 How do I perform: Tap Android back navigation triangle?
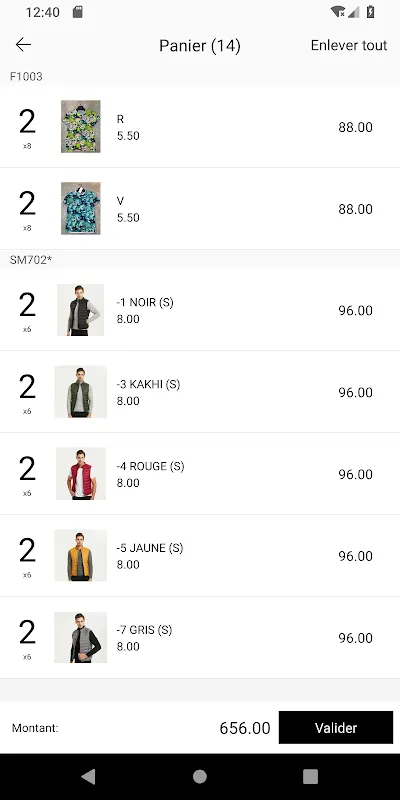coord(88,777)
